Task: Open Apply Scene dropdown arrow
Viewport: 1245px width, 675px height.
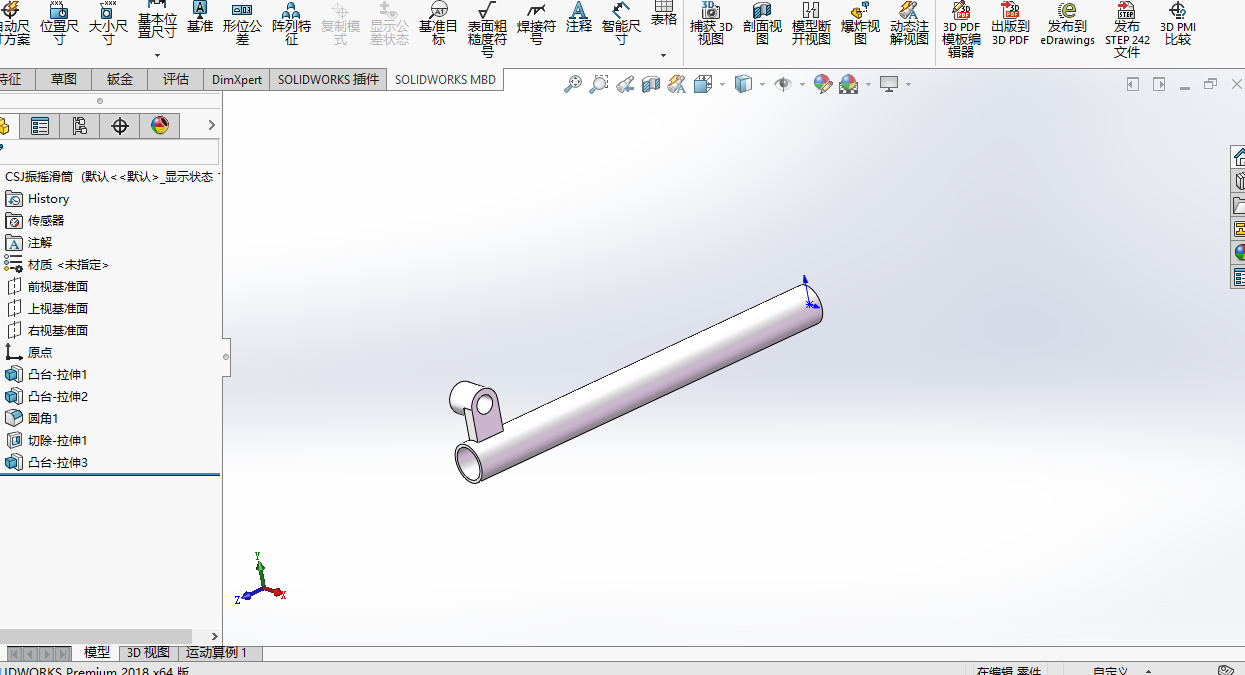Action: pyautogui.click(x=868, y=85)
